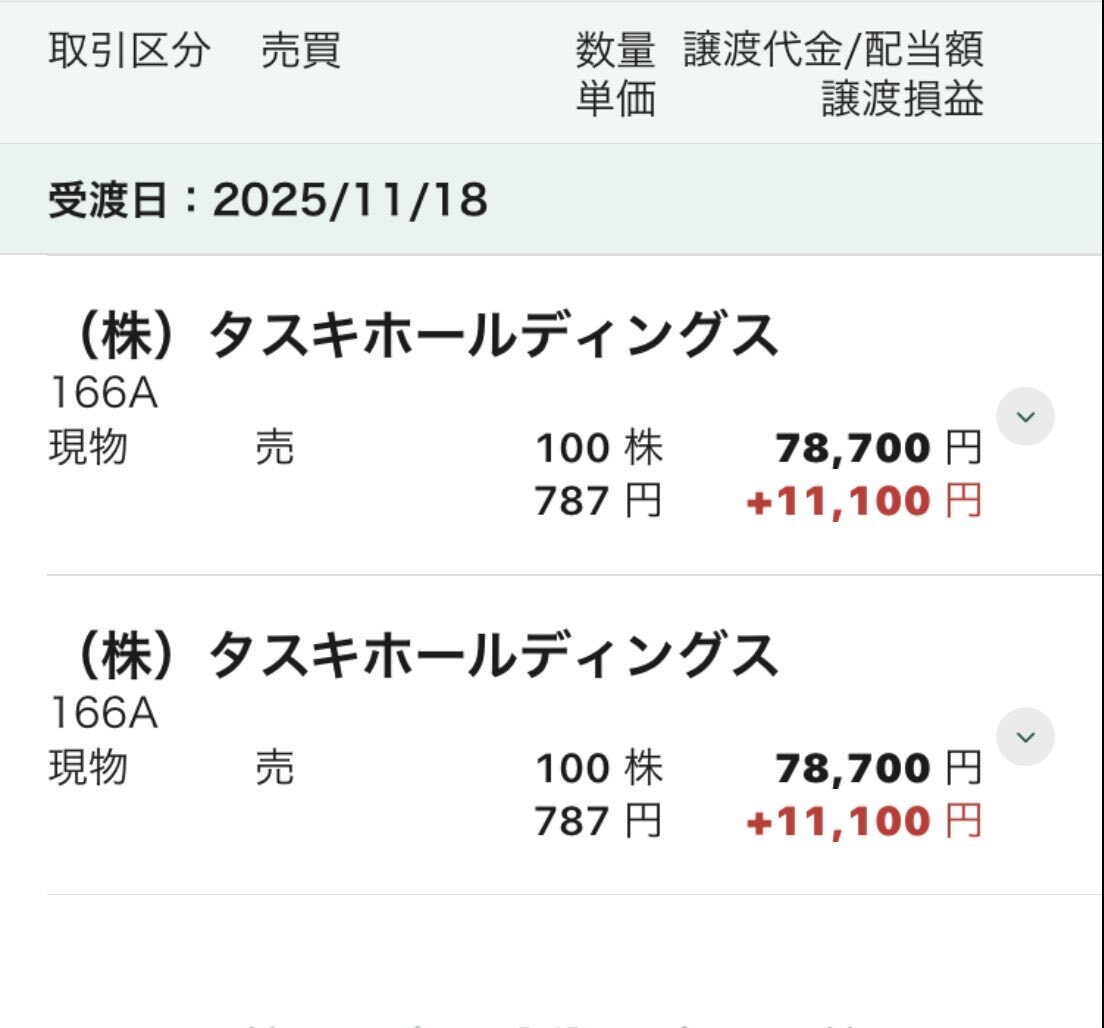Click the 数量 column header
1104x1028 pixels.
[615, 49]
